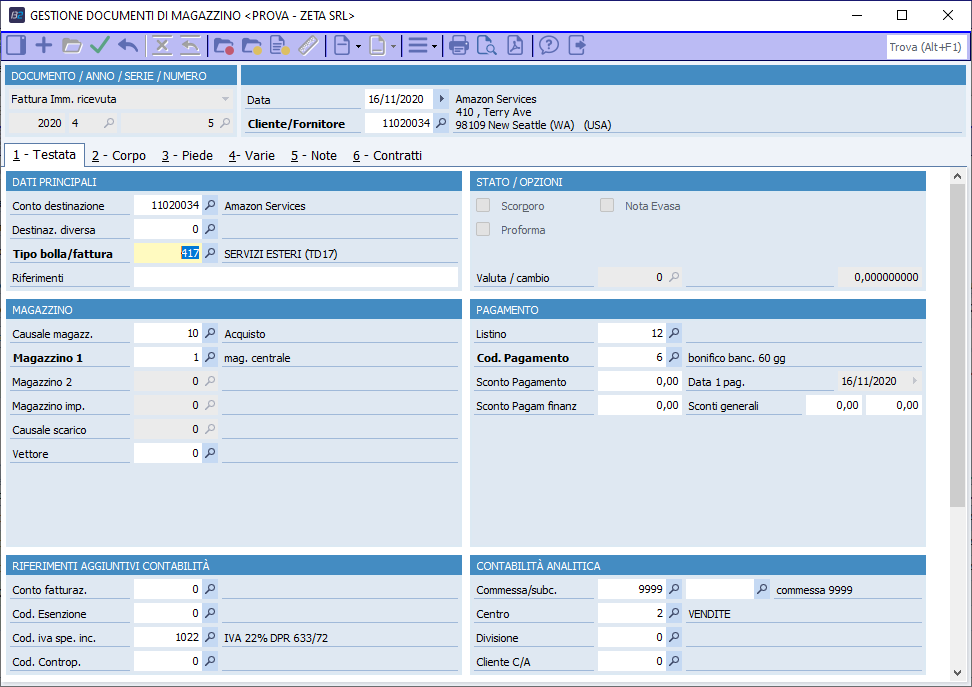
Task: Open lookup for Cod. Pagamento field
Action: tap(674, 358)
